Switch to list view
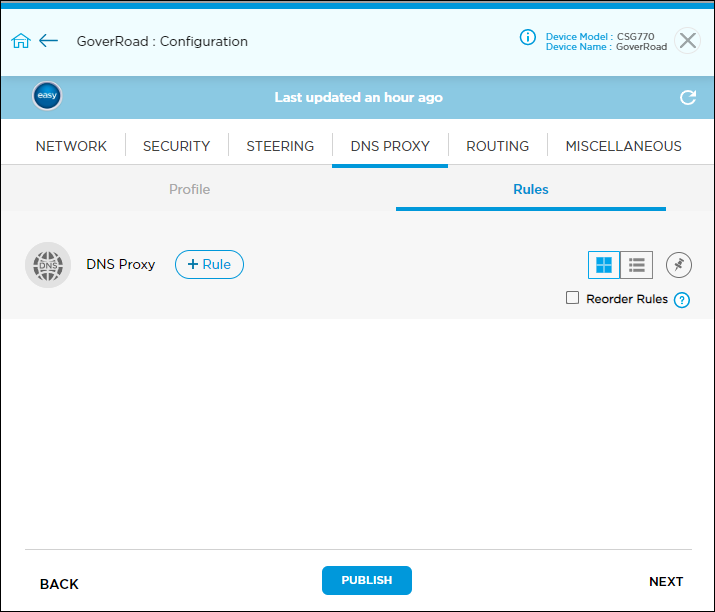 pos(637,265)
